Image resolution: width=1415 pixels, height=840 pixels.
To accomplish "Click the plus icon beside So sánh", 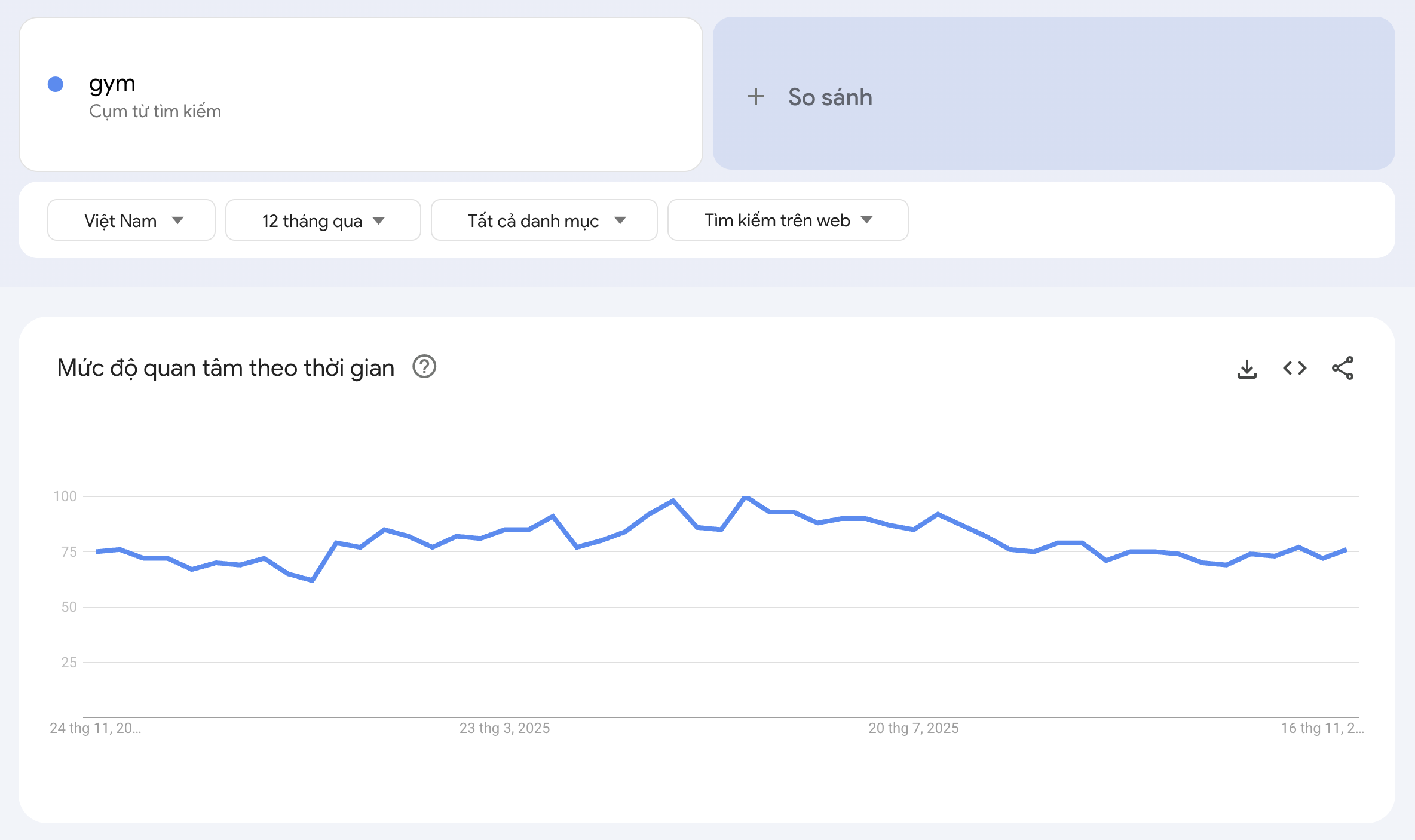I will 756,97.
